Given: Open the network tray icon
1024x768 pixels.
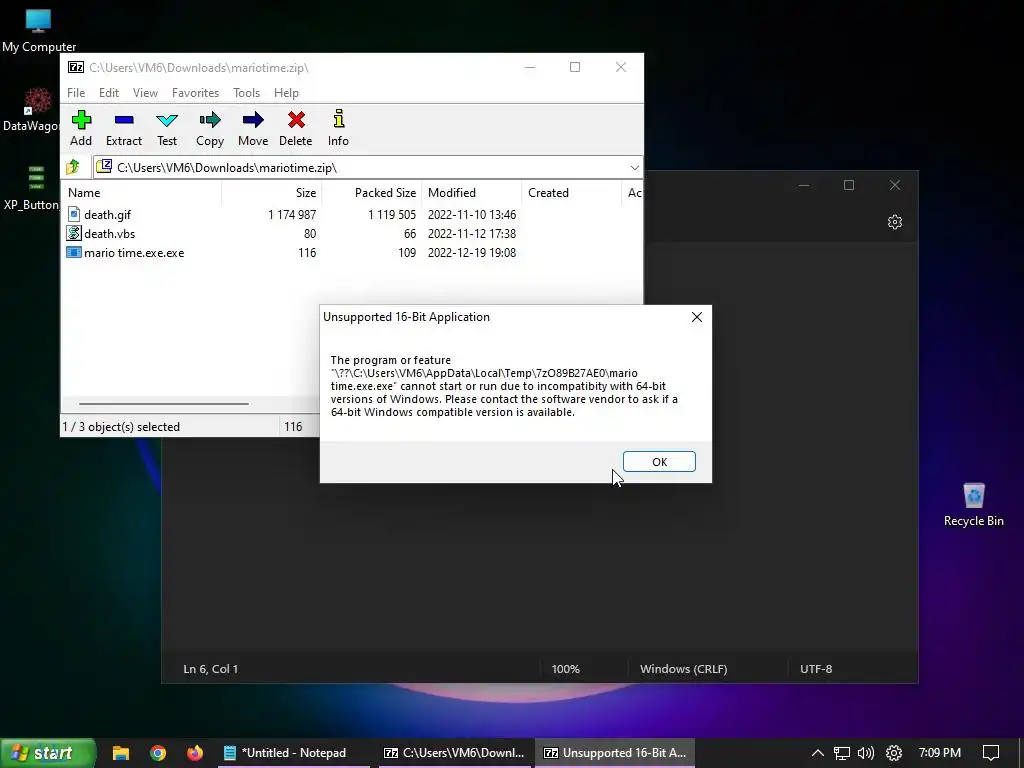Looking at the screenshot, I should [842, 753].
